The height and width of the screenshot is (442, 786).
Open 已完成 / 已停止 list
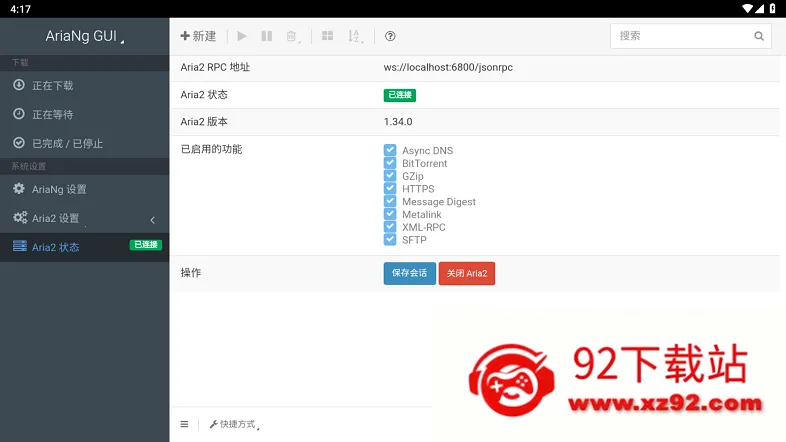(84, 144)
